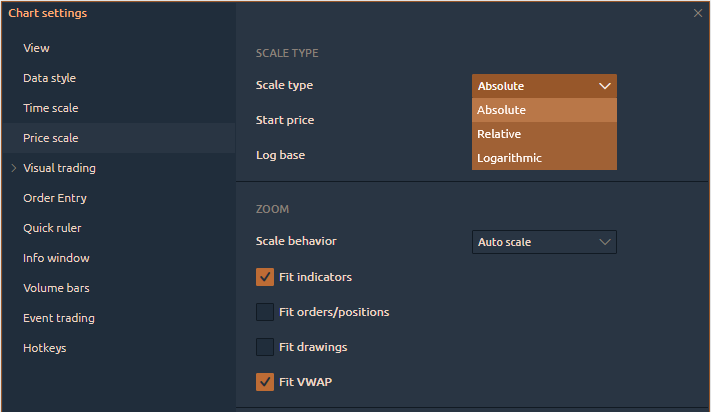Uncheck the Fit indicators checkbox
711x412 pixels.
(x=265, y=277)
